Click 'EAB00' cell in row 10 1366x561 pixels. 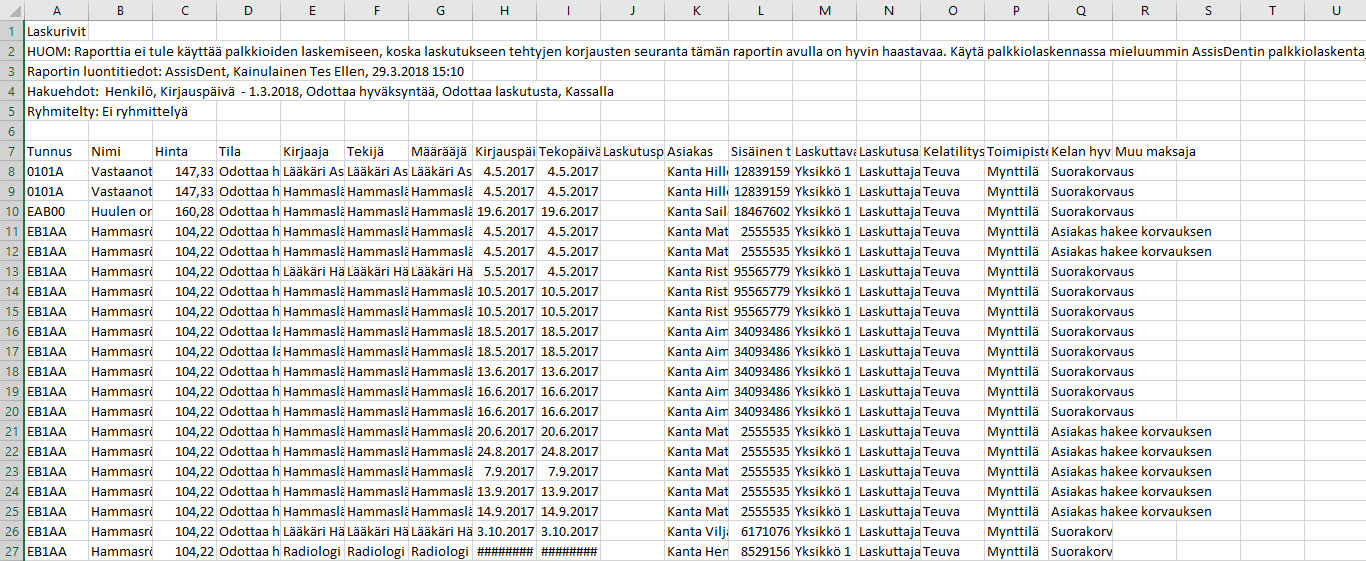[56, 211]
